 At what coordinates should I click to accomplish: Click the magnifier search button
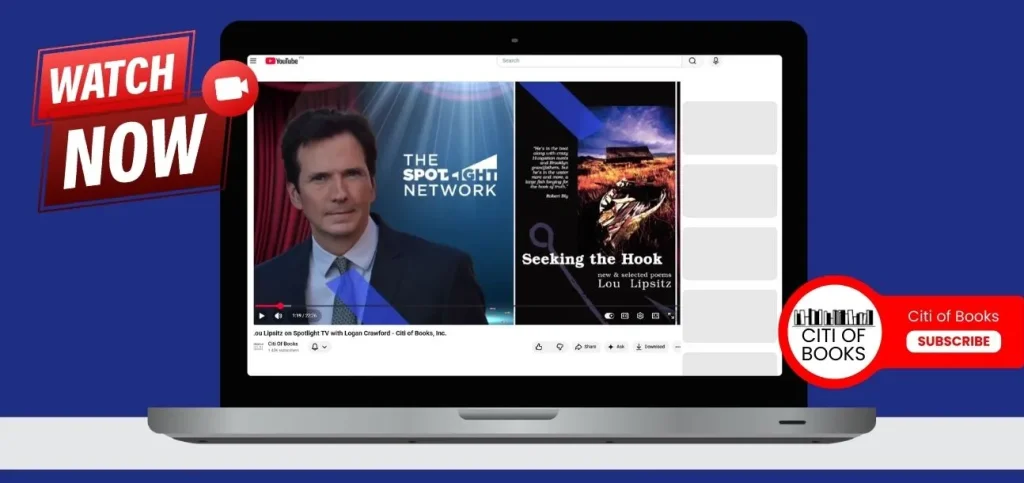click(x=692, y=61)
